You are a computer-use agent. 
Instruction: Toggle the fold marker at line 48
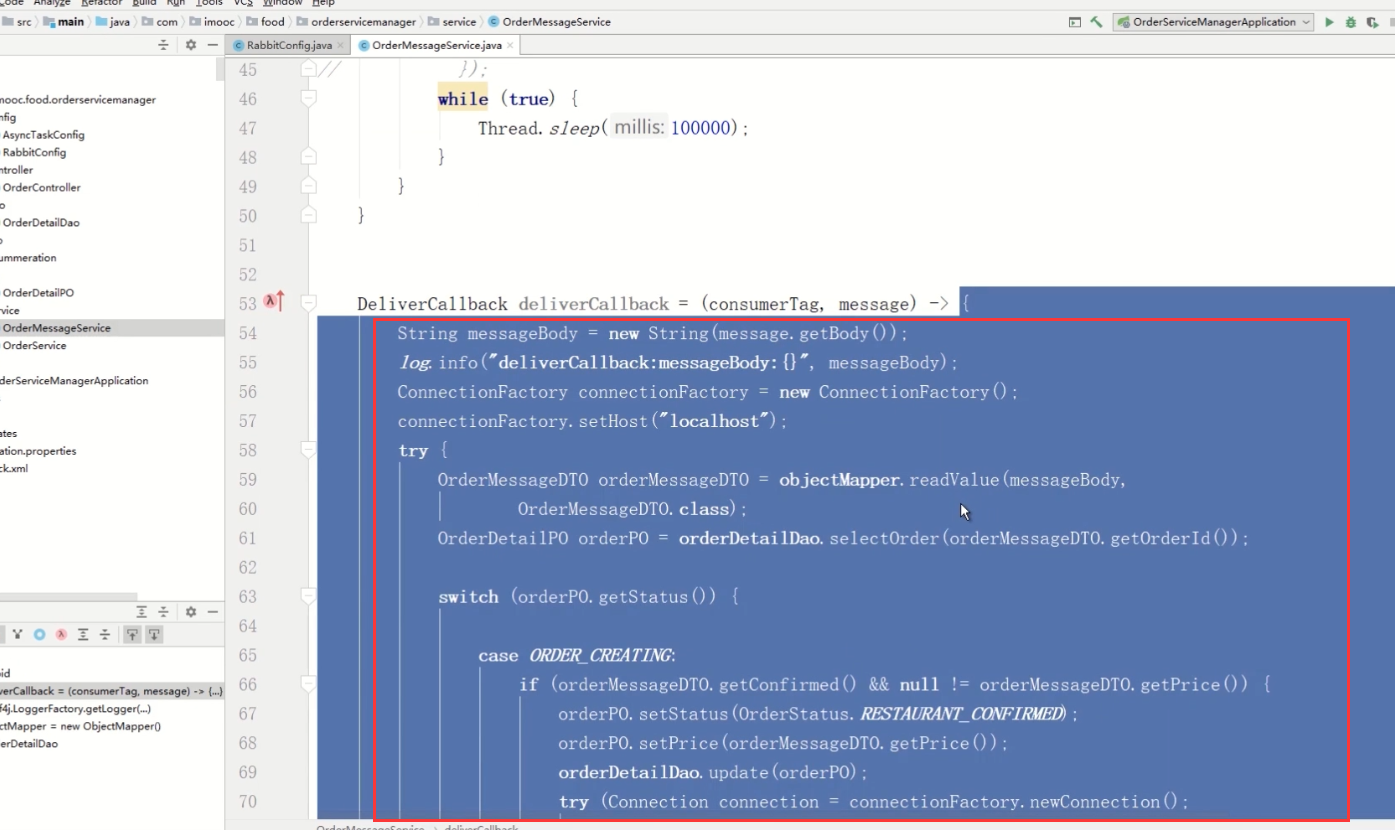click(x=308, y=157)
